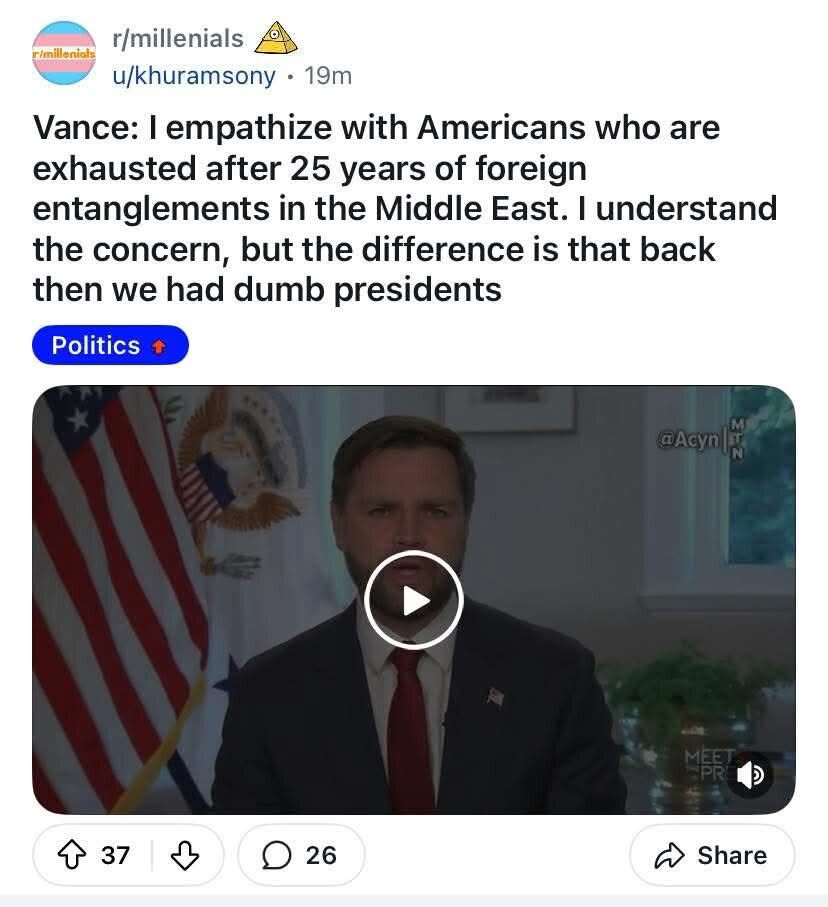Downvote the post

click(185, 855)
